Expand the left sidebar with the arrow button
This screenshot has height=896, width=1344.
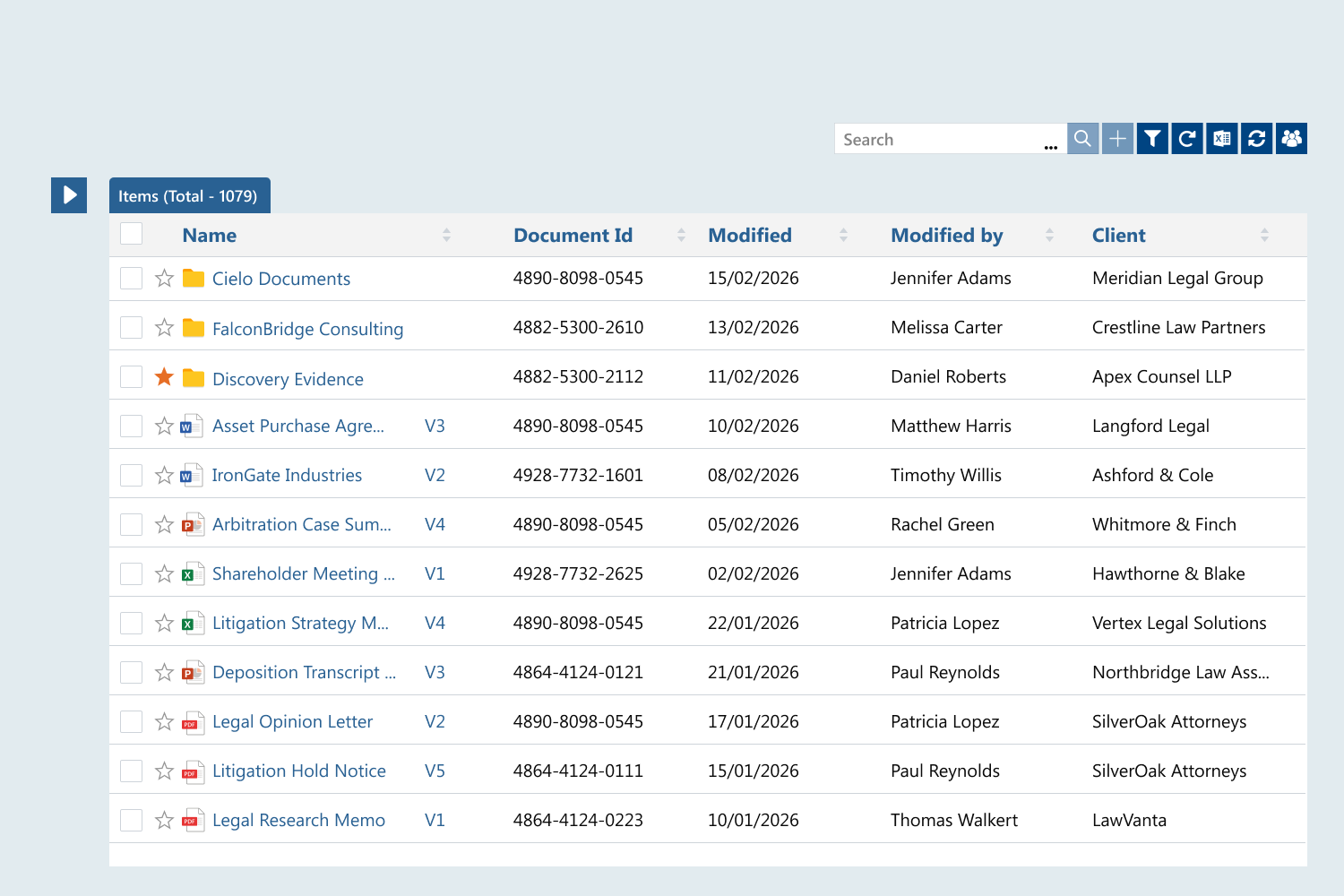(68, 194)
